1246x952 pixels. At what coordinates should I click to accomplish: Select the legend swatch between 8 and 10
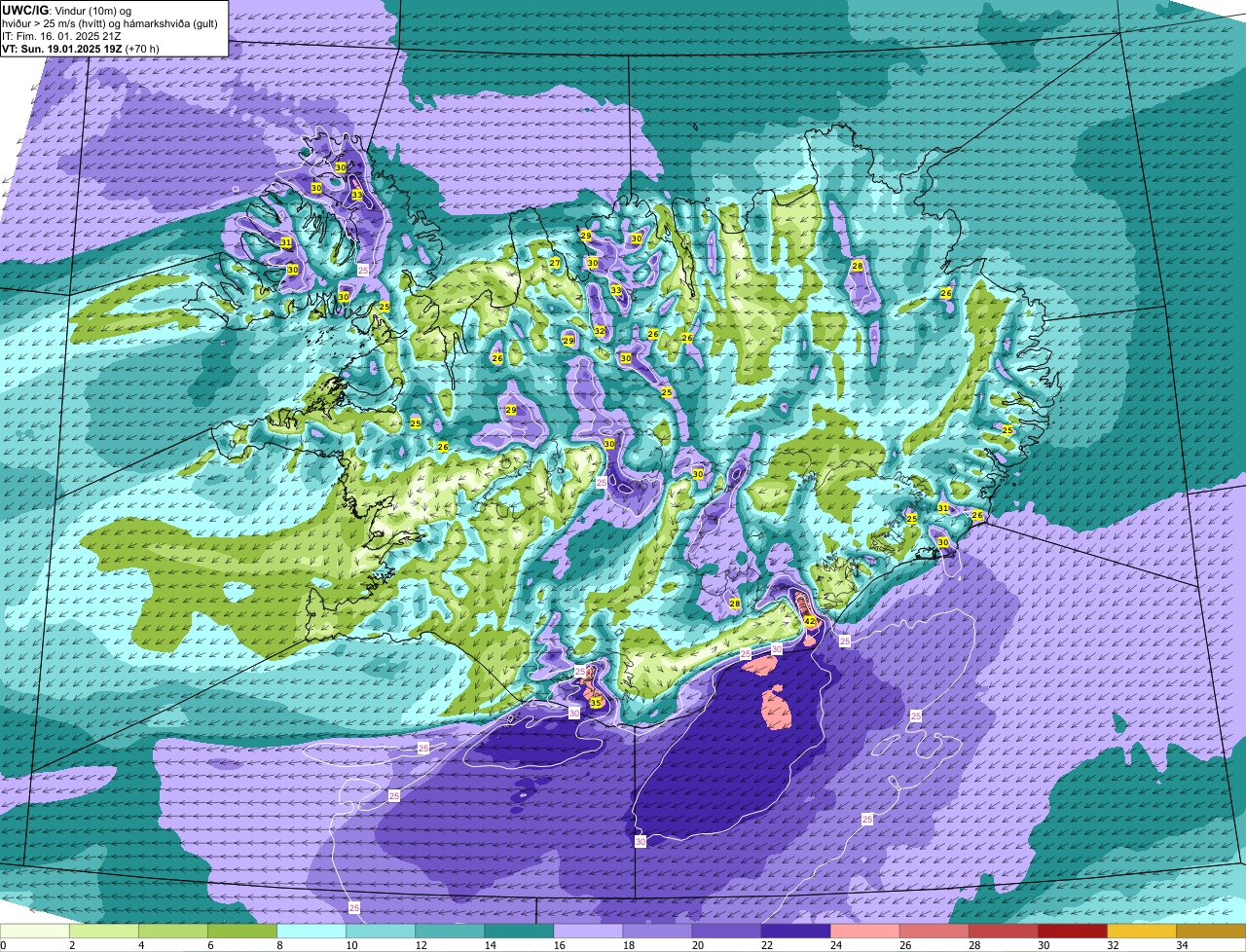pyautogui.click(x=311, y=931)
